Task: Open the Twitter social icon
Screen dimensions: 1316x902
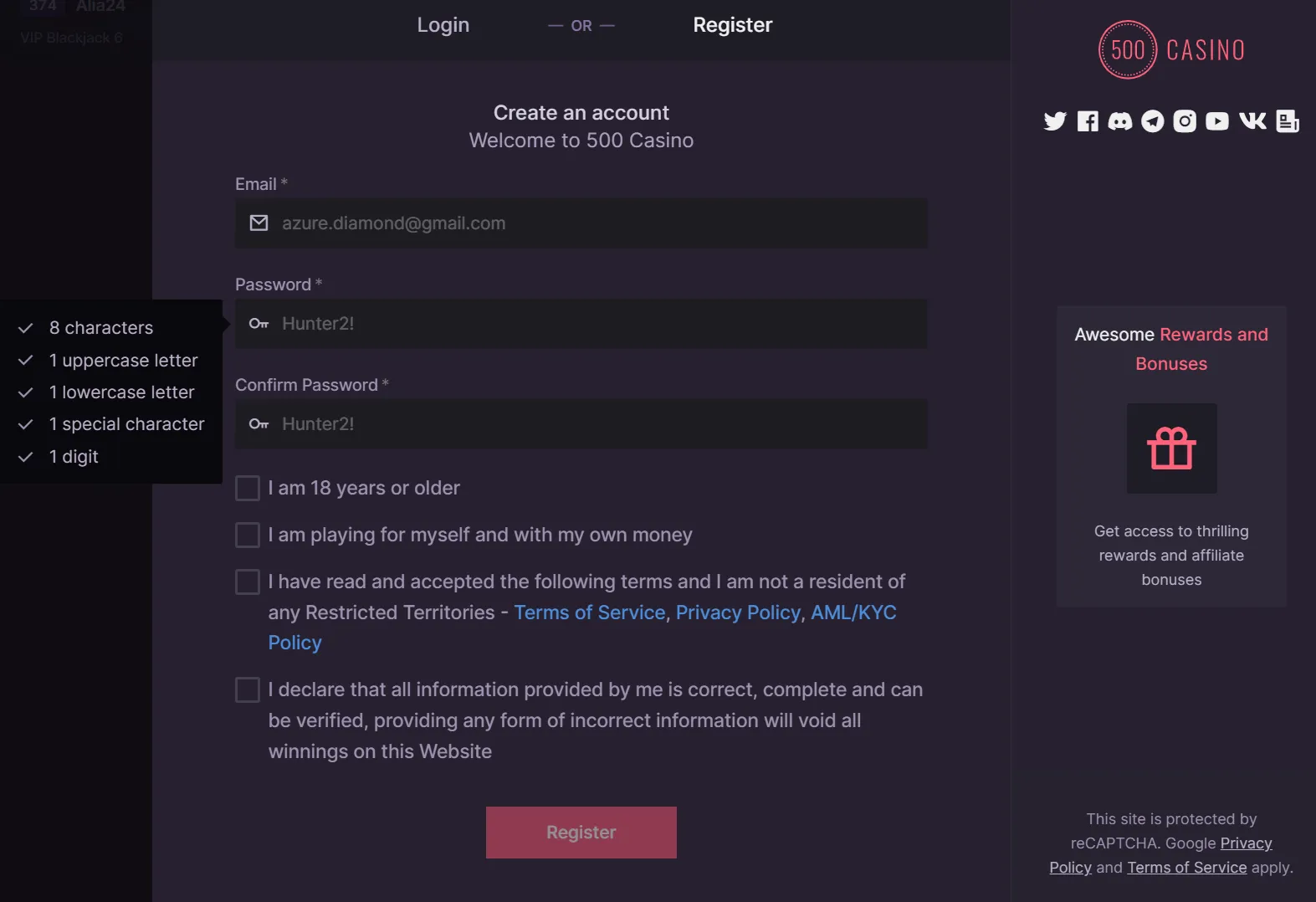Action: point(1054,121)
